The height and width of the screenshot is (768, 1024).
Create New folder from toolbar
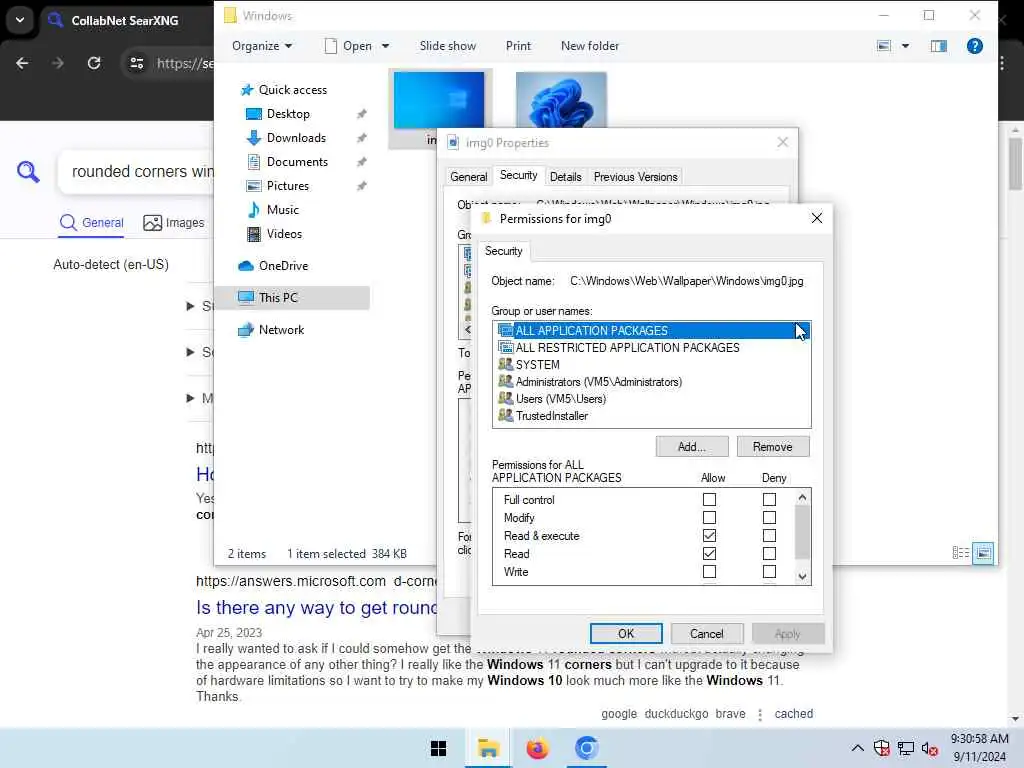click(x=590, y=46)
